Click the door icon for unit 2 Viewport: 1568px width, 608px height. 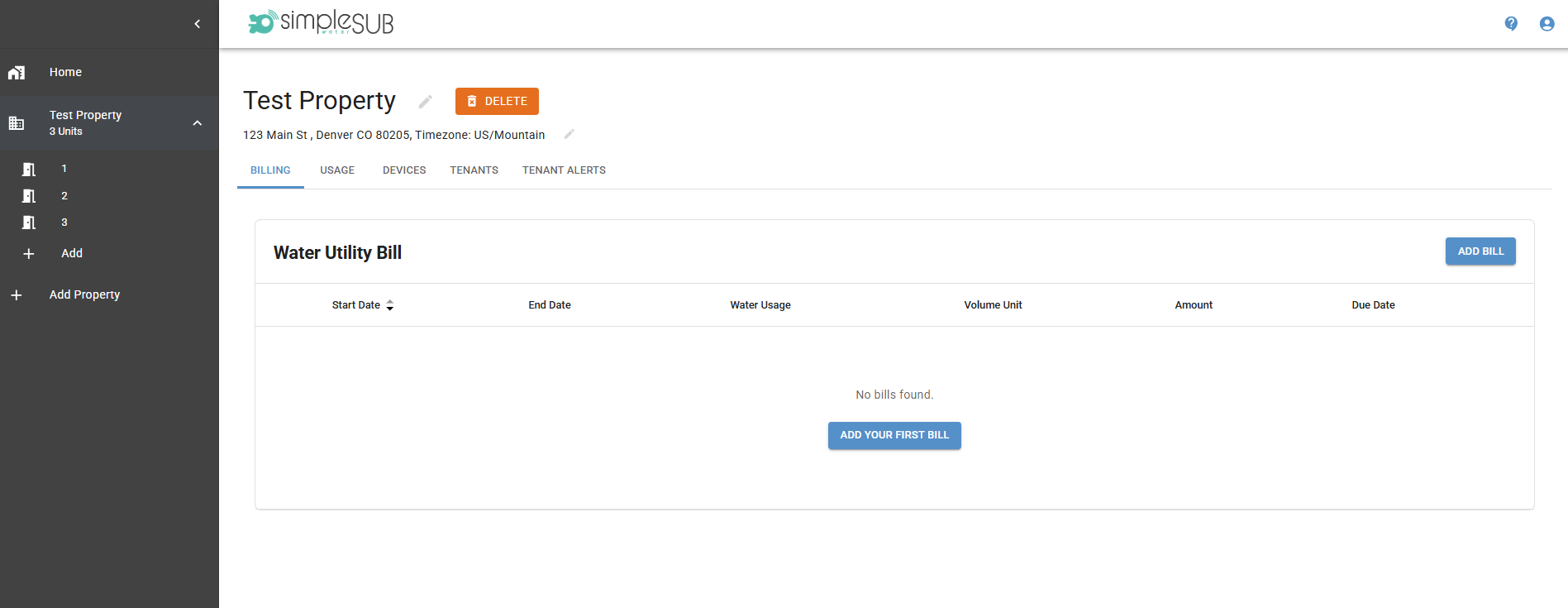(x=29, y=196)
